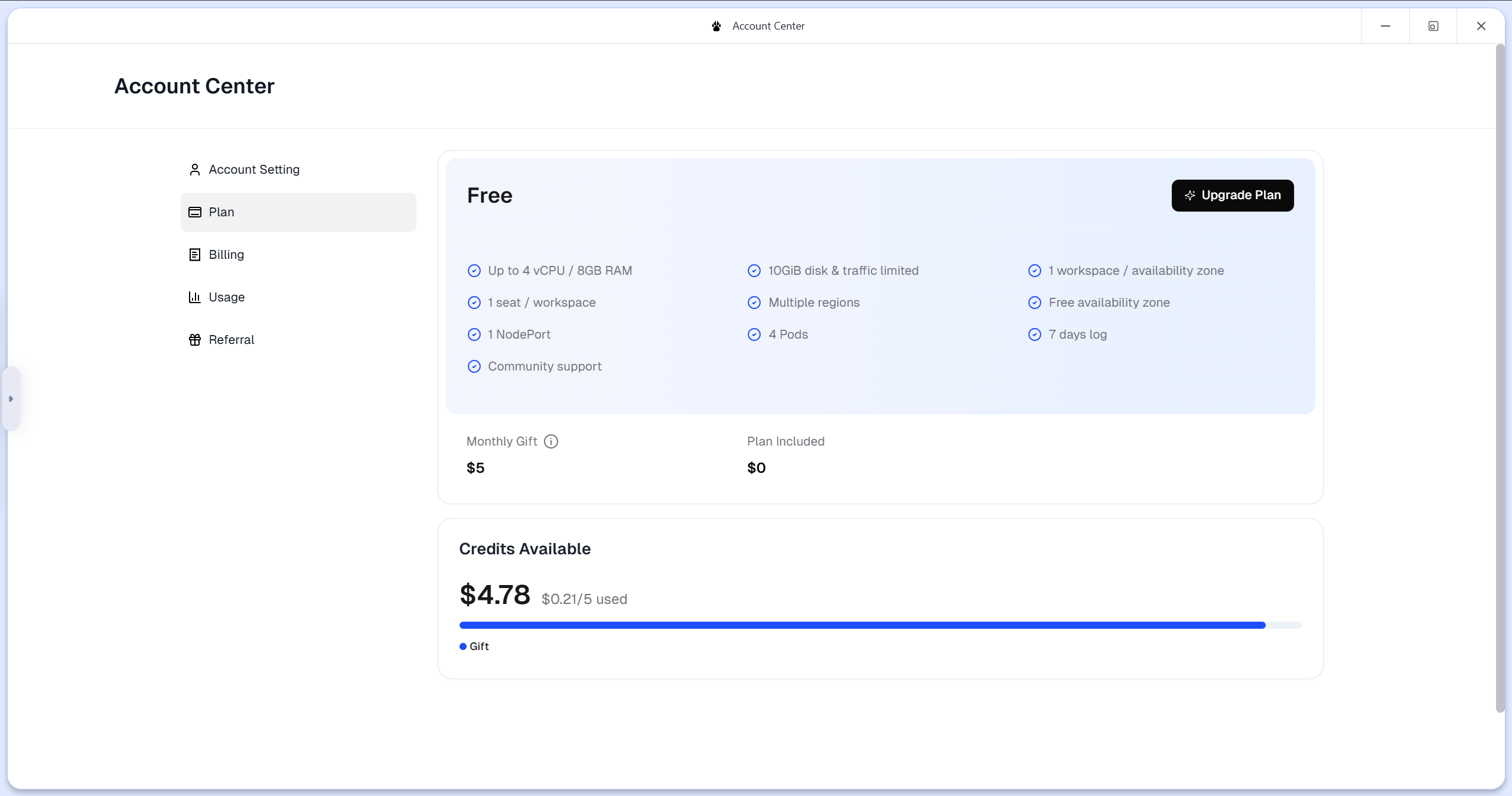This screenshot has width=1512, height=796.
Task: Expand the collapsed left side panel arrow
Action: pos(11,399)
